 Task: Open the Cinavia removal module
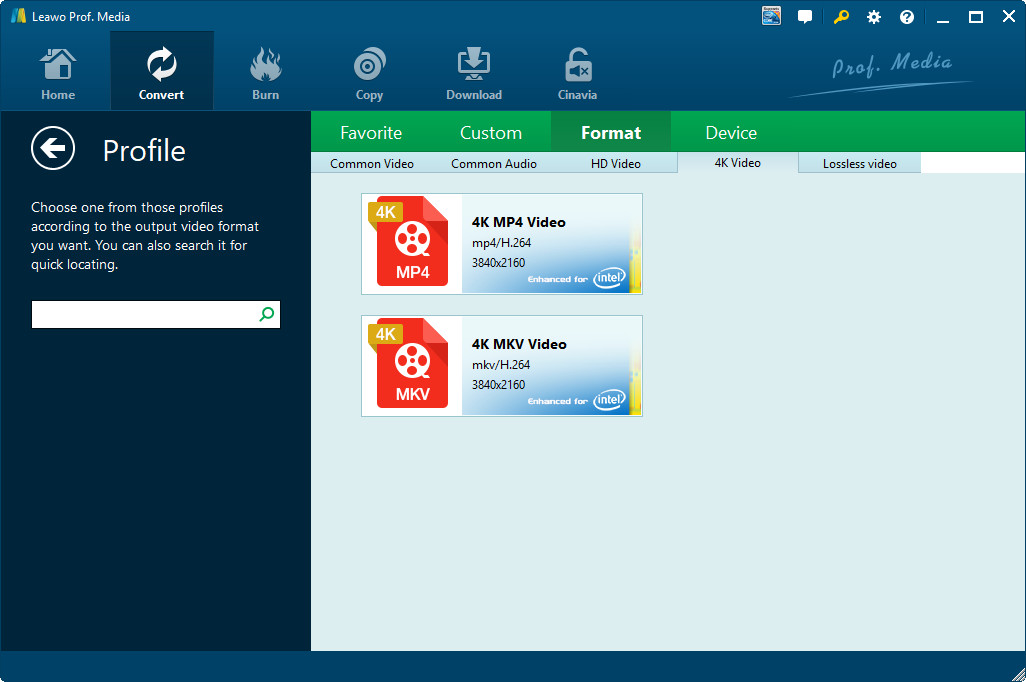[577, 74]
